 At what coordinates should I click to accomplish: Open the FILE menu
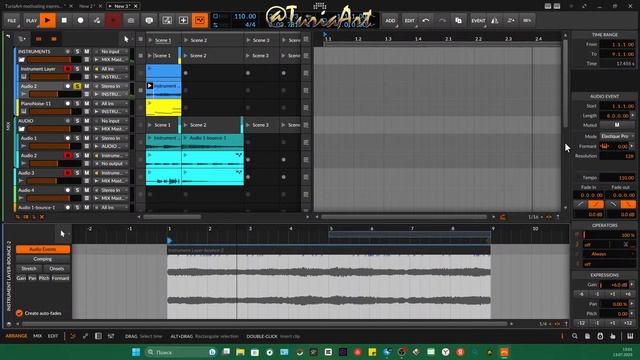point(12,20)
